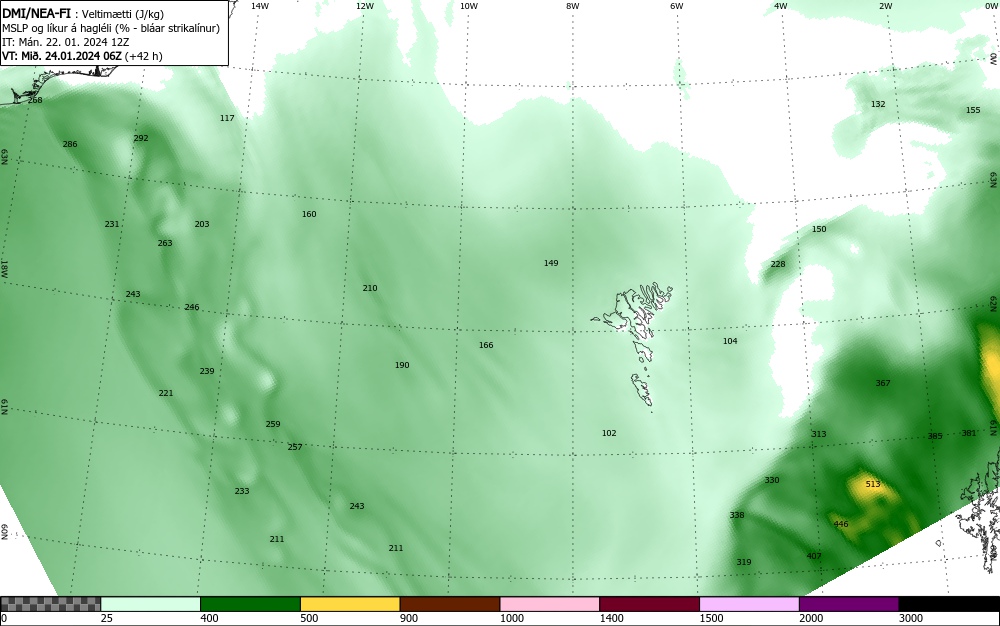1000x626 pixels.
Task: Select the 'VT: Mið. 24.01.2024 06Z (+42 h)' line
Action: coord(82,56)
